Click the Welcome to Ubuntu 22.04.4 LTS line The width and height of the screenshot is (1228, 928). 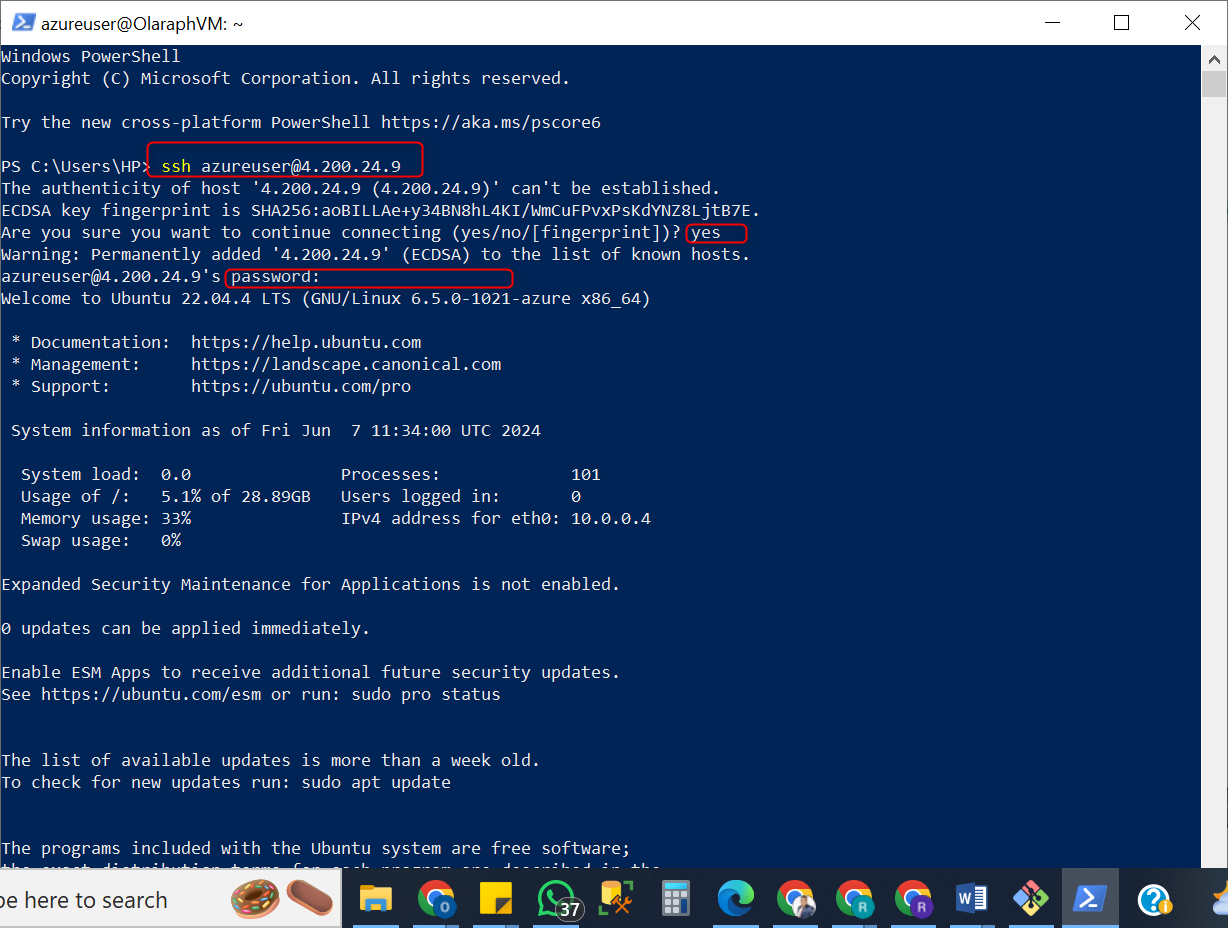326,298
